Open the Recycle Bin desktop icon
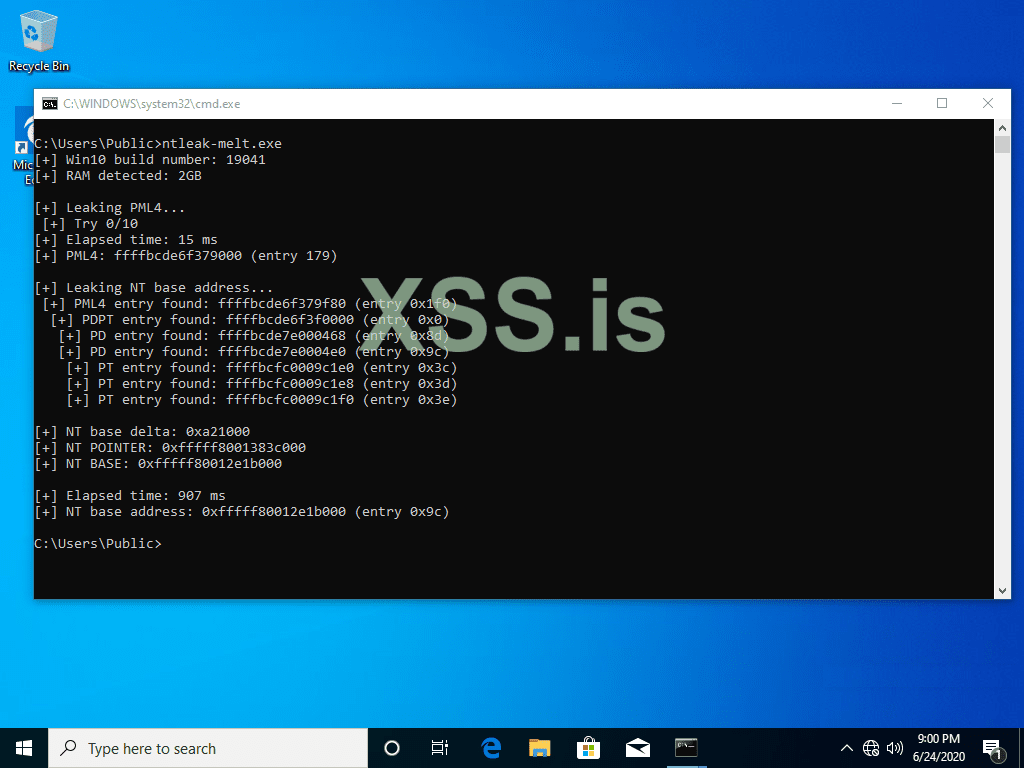Image resolution: width=1024 pixels, height=768 pixels. tap(39, 41)
